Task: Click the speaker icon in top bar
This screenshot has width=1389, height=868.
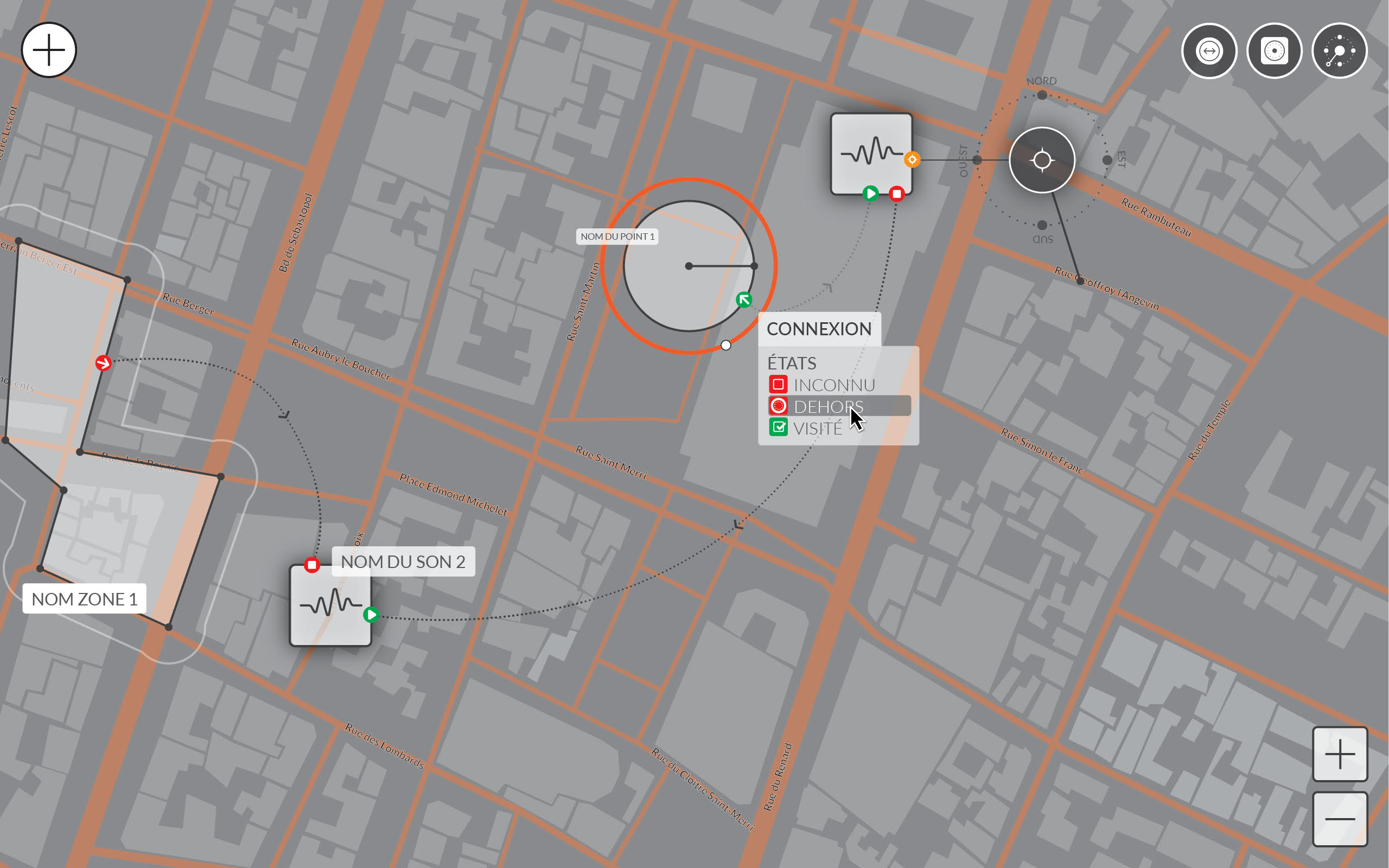Action: pos(1273,51)
